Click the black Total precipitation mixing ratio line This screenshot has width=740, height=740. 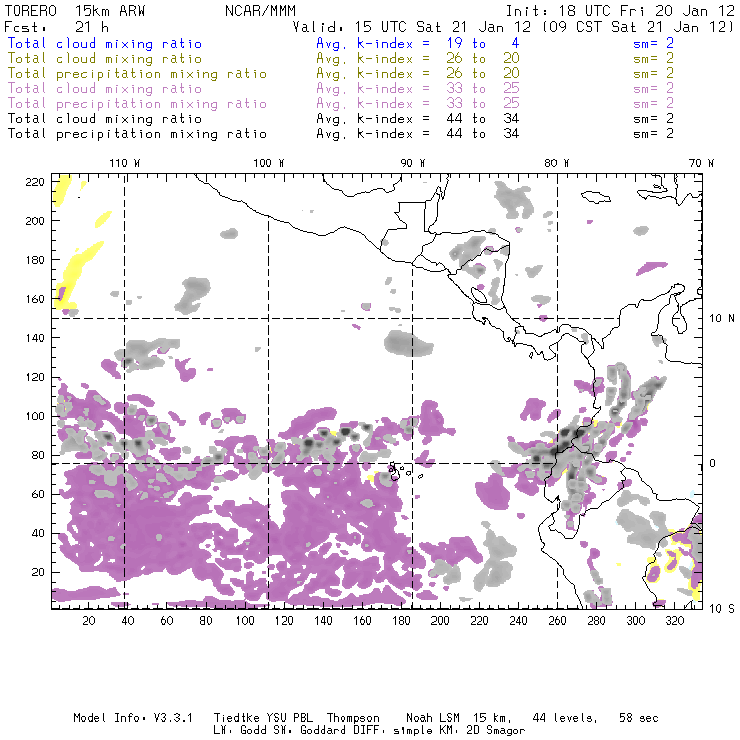tap(137, 134)
